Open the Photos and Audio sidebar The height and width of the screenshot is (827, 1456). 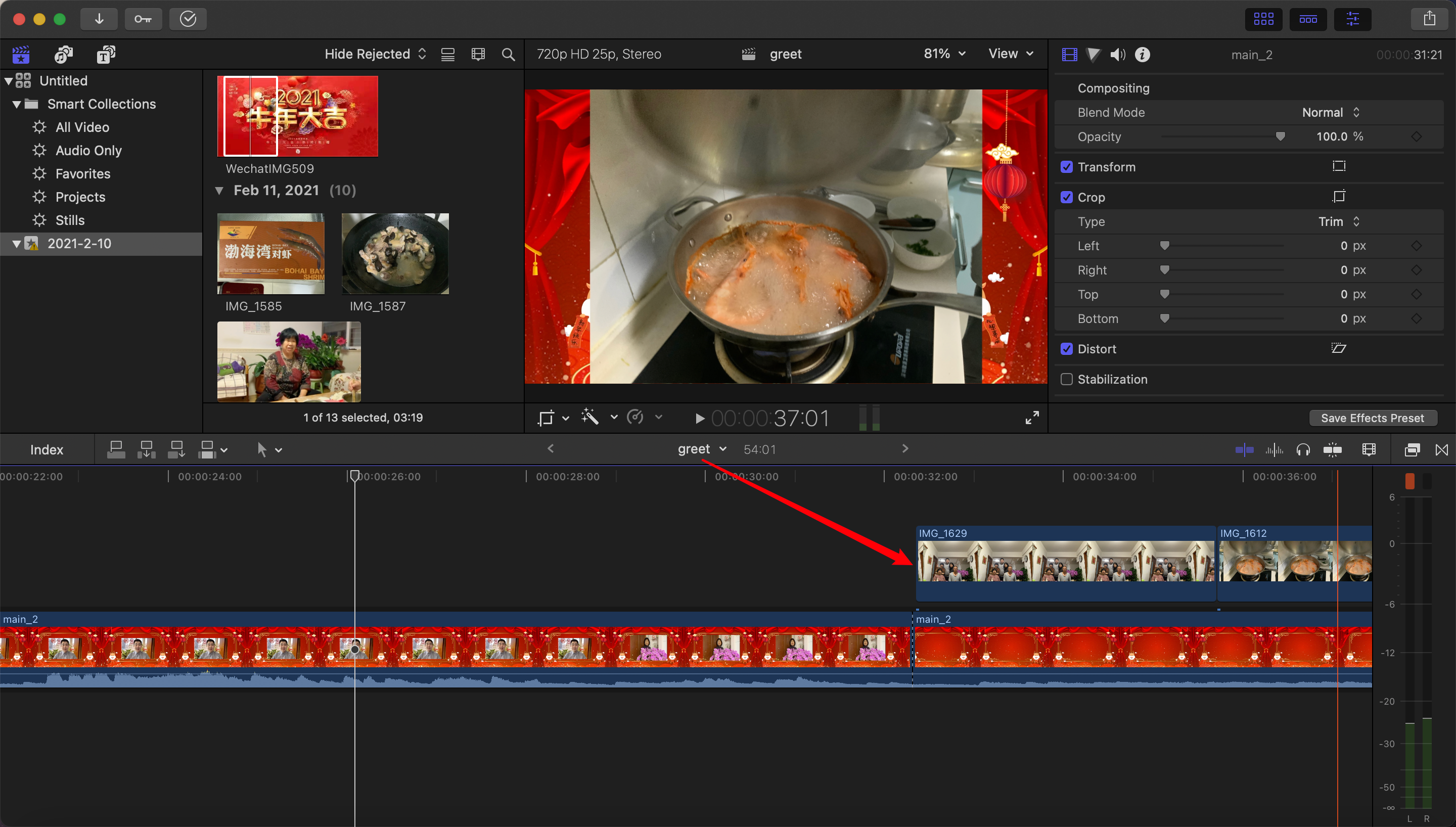click(x=64, y=55)
